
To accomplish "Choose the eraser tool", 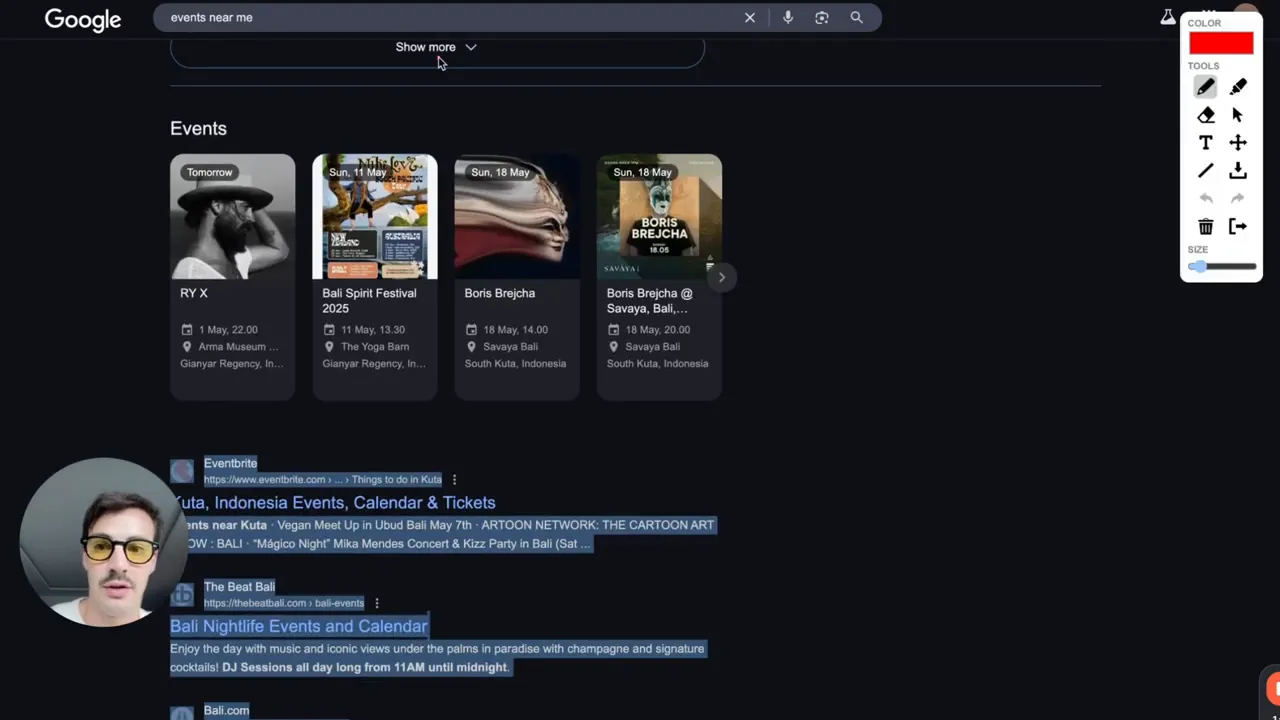I will point(1206,115).
